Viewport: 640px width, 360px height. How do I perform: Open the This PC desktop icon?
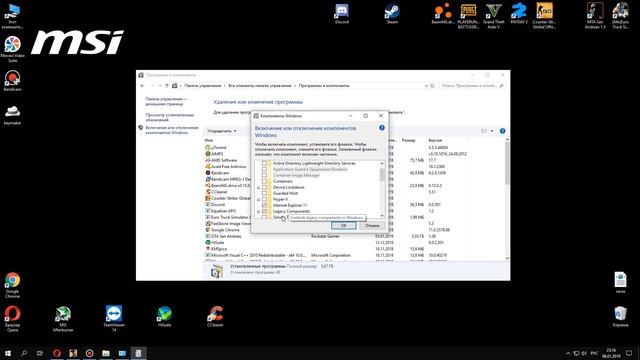pos(12,16)
